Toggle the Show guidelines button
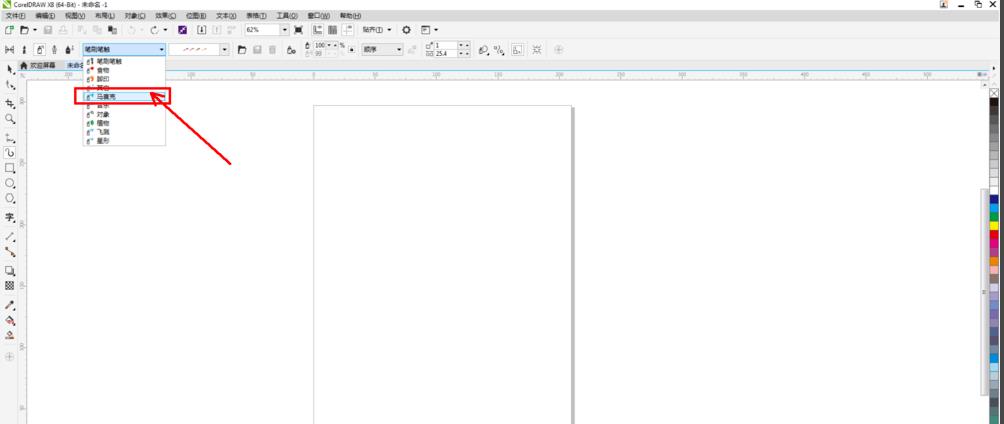1004x424 pixels. click(x=347, y=30)
